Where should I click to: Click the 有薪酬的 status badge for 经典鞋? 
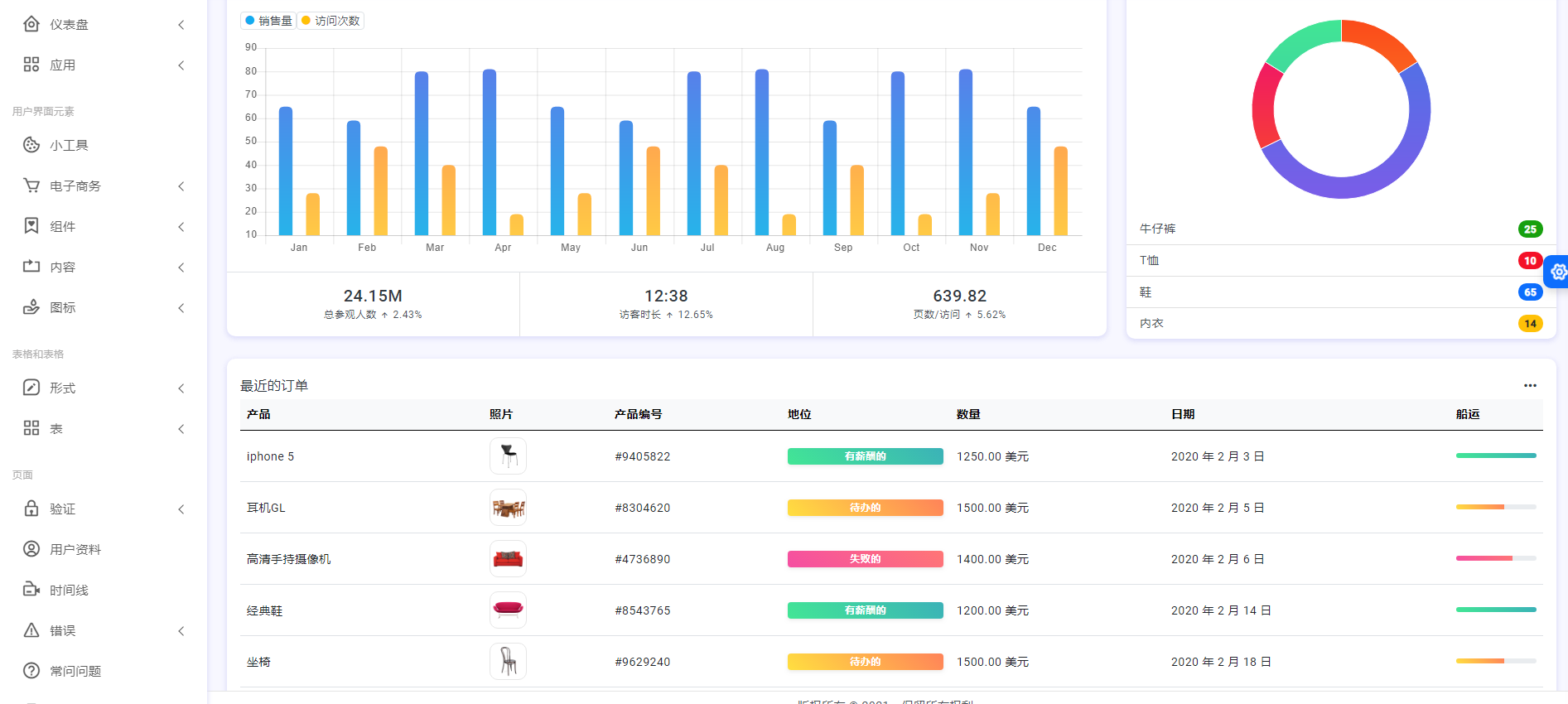[x=865, y=610]
